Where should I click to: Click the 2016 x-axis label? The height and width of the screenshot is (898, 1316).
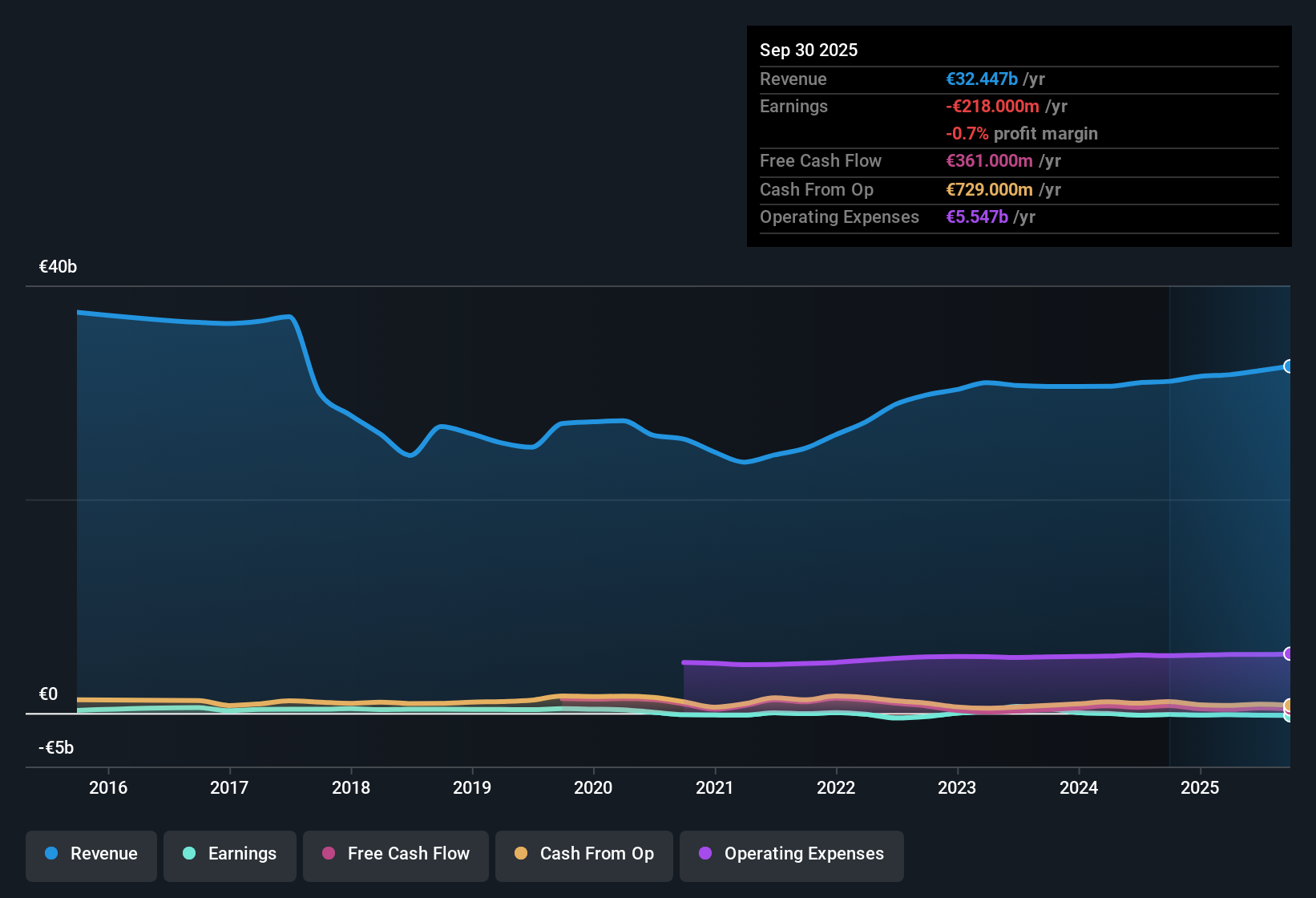click(x=108, y=787)
